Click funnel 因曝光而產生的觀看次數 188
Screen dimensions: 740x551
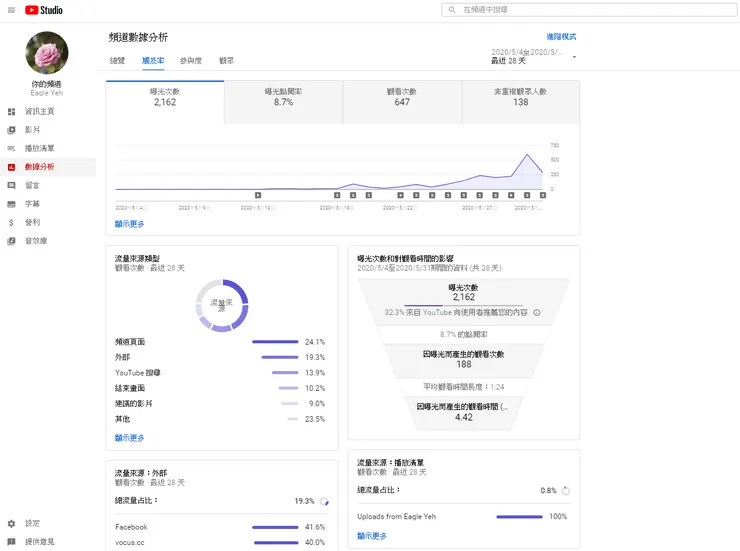click(x=464, y=359)
